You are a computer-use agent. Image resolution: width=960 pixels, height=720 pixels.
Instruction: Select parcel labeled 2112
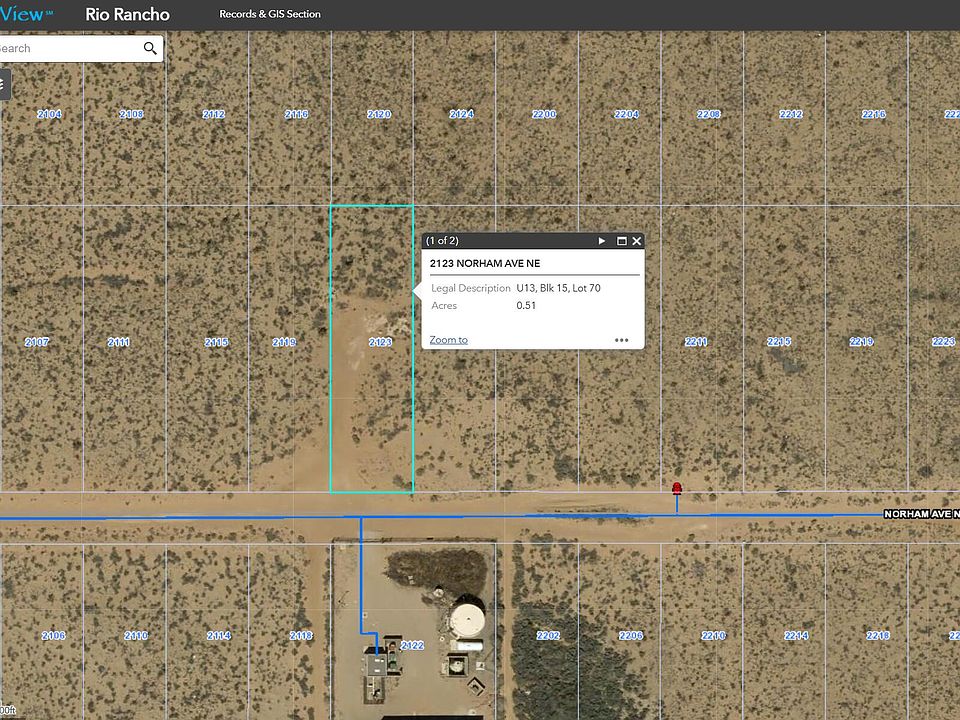[214, 114]
